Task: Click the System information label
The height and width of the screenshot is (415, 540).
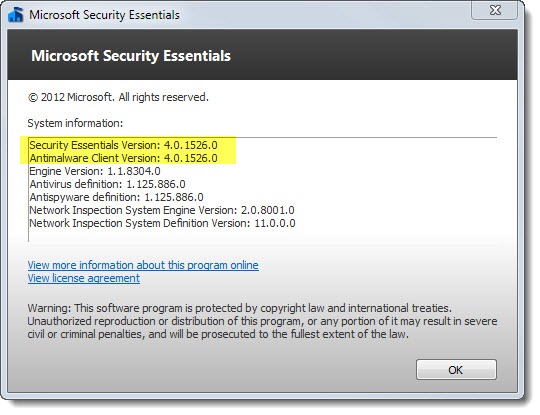Action: (75, 123)
